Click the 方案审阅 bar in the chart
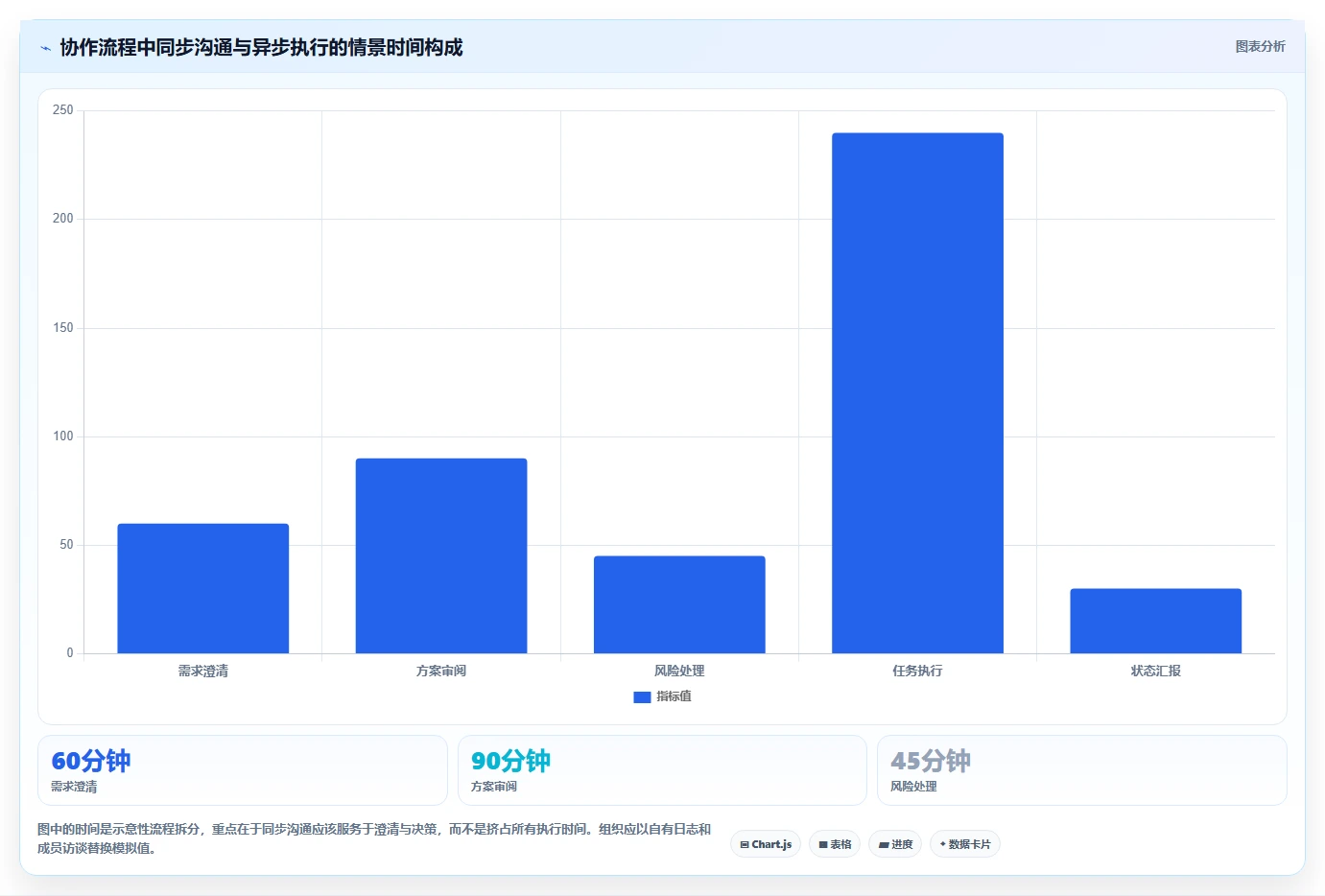Screen dimensions: 1325x896 click(441, 555)
